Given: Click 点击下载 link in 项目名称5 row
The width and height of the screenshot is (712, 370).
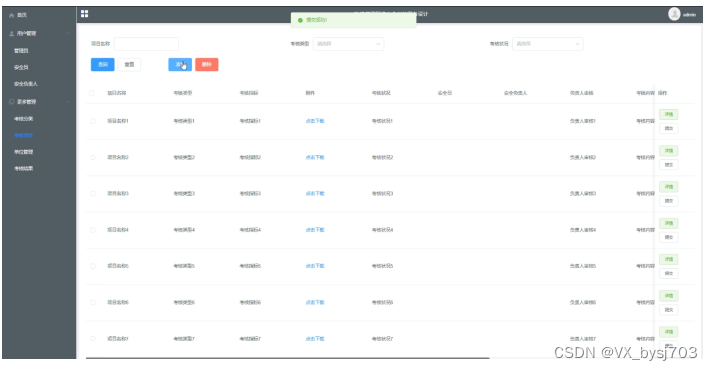Looking at the screenshot, I should pos(315,266).
